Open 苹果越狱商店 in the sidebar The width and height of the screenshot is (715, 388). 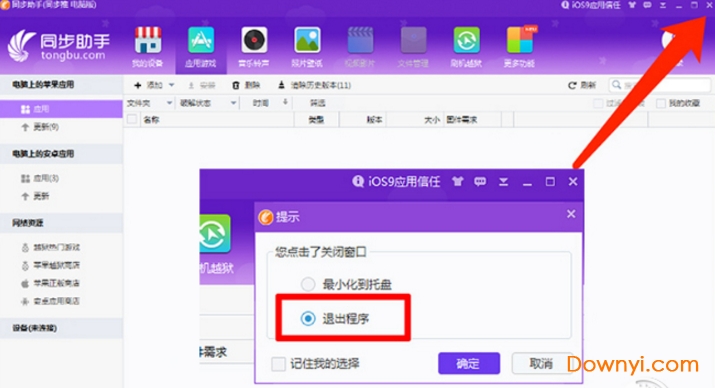point(57,265)
